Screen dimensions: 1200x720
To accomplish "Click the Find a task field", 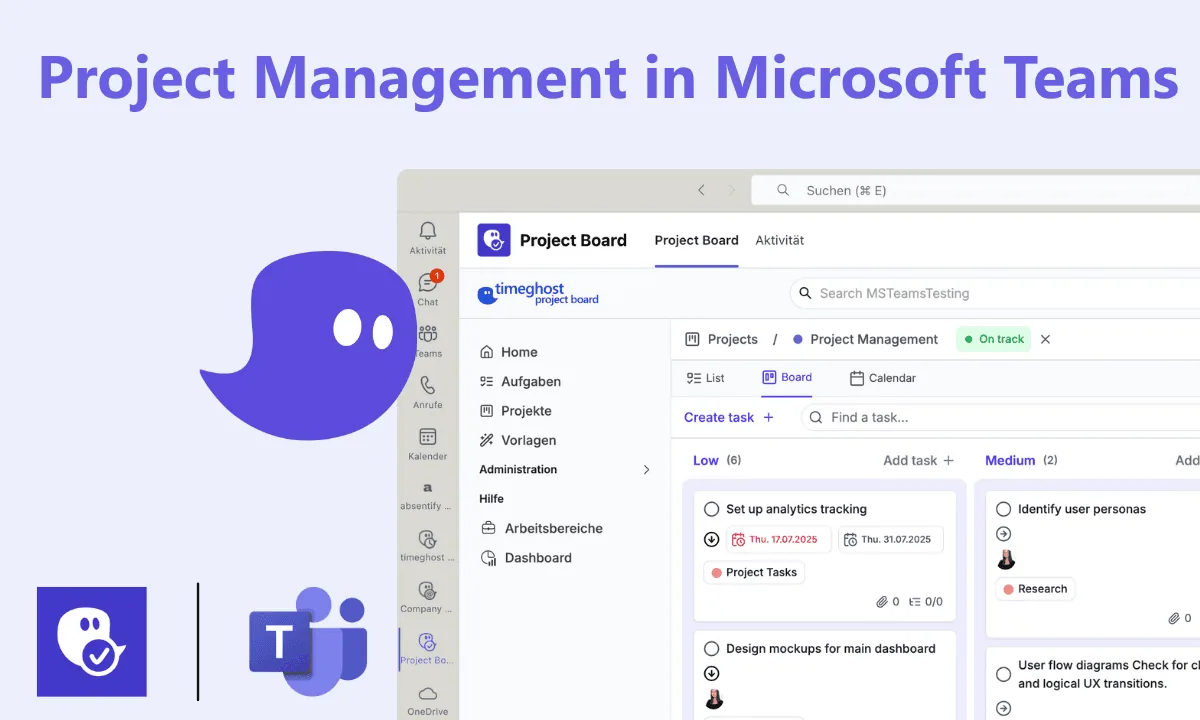I will pyautogui.click(x=1000, y=417).
